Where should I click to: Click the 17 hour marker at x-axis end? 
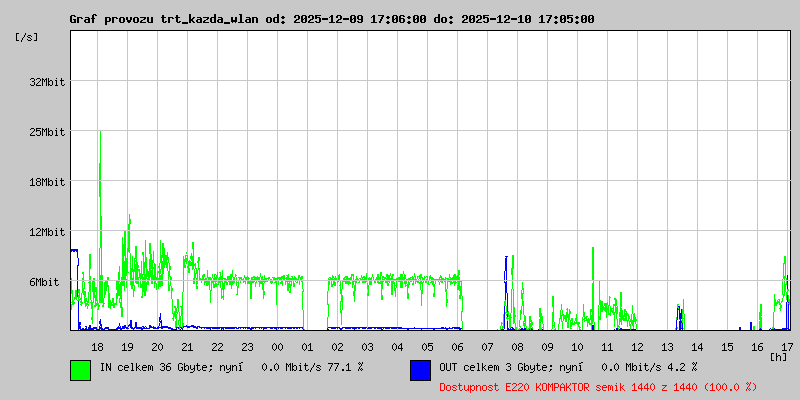(787, 346)
